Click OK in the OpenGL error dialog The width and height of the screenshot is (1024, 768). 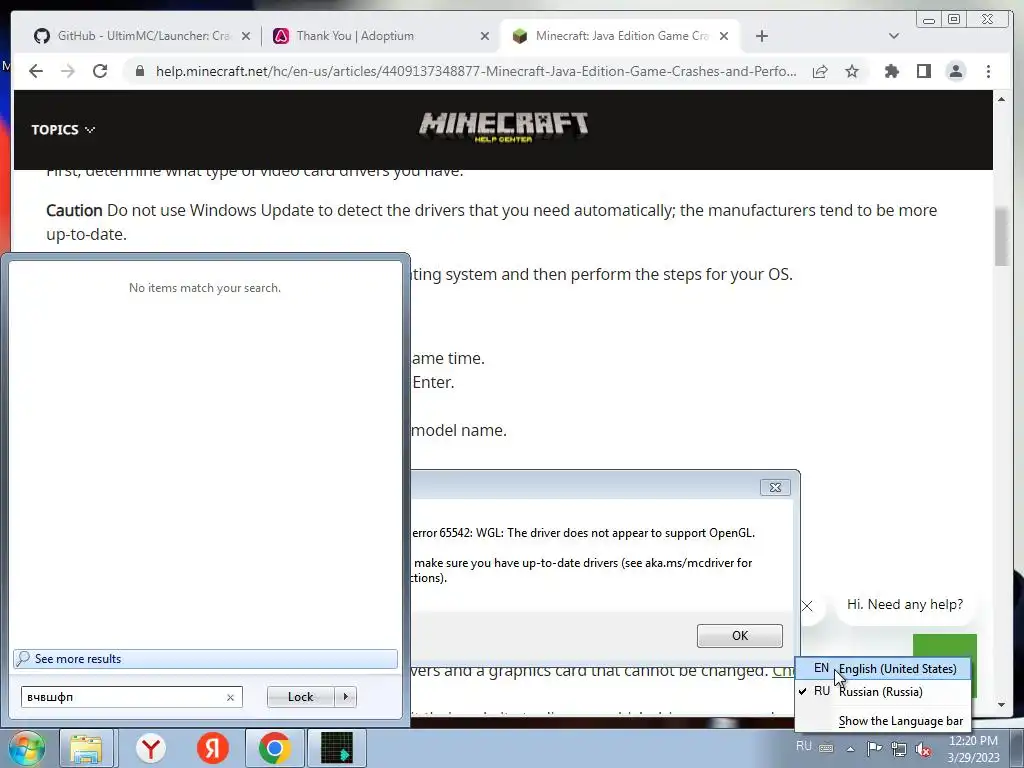(739, 635)
